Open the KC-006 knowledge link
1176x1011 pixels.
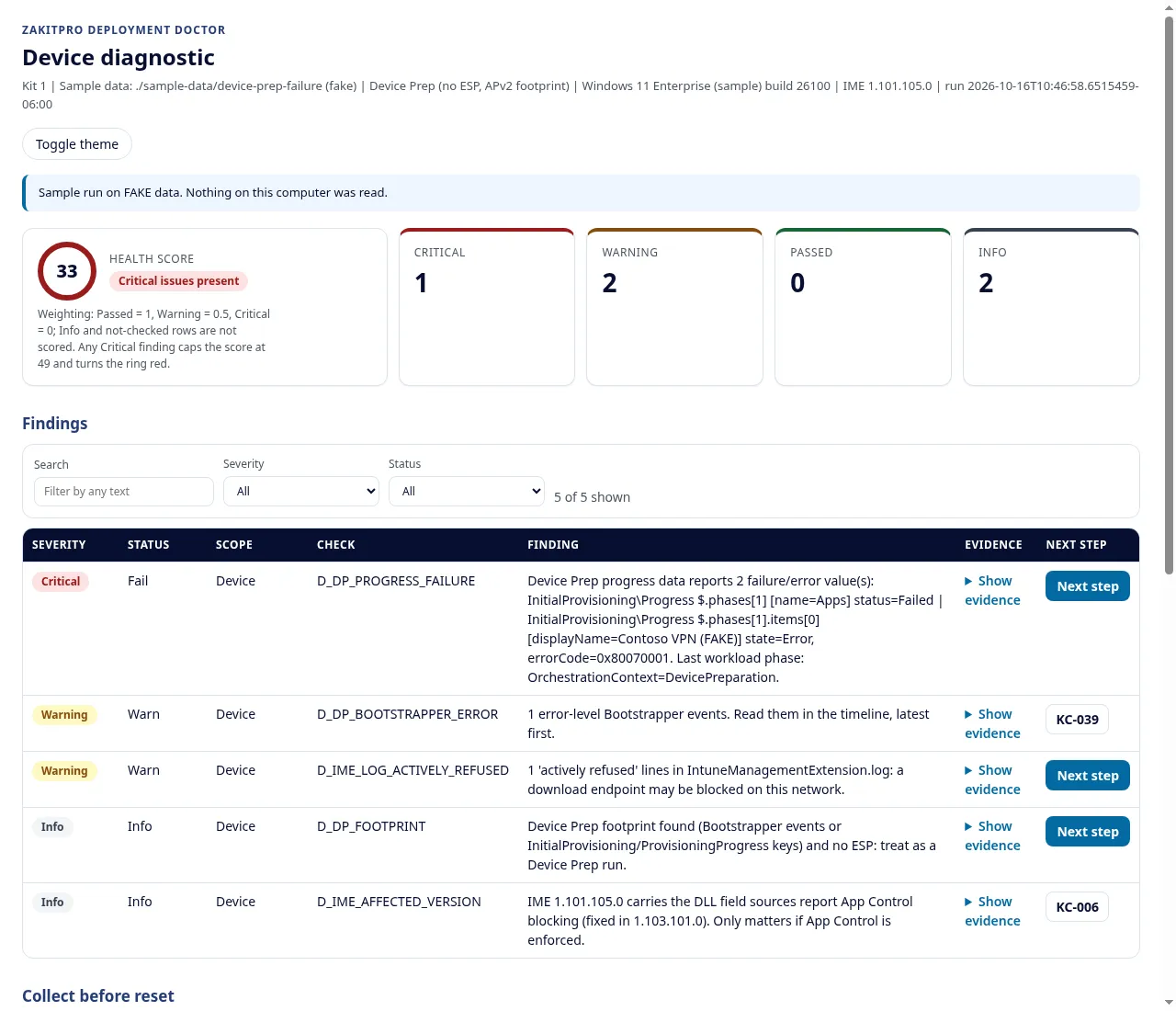[x=1077, y=907]
